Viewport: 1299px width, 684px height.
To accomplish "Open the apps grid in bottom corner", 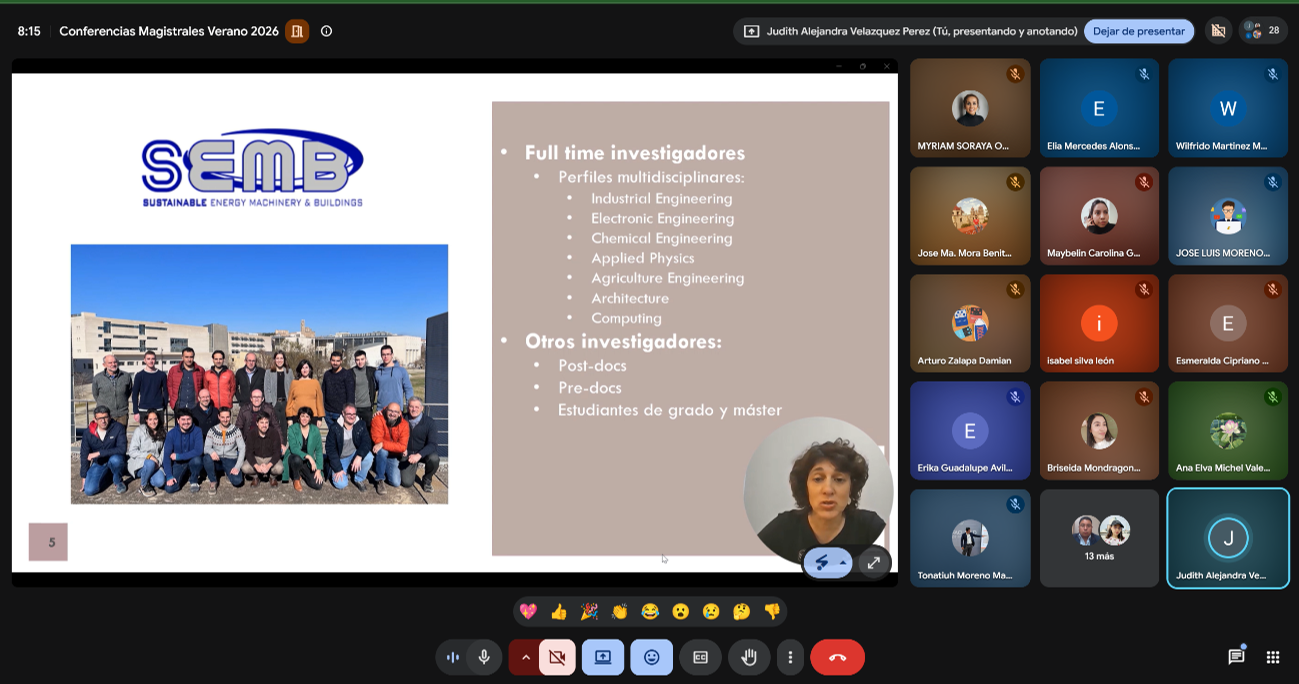I will point(1273,657).
